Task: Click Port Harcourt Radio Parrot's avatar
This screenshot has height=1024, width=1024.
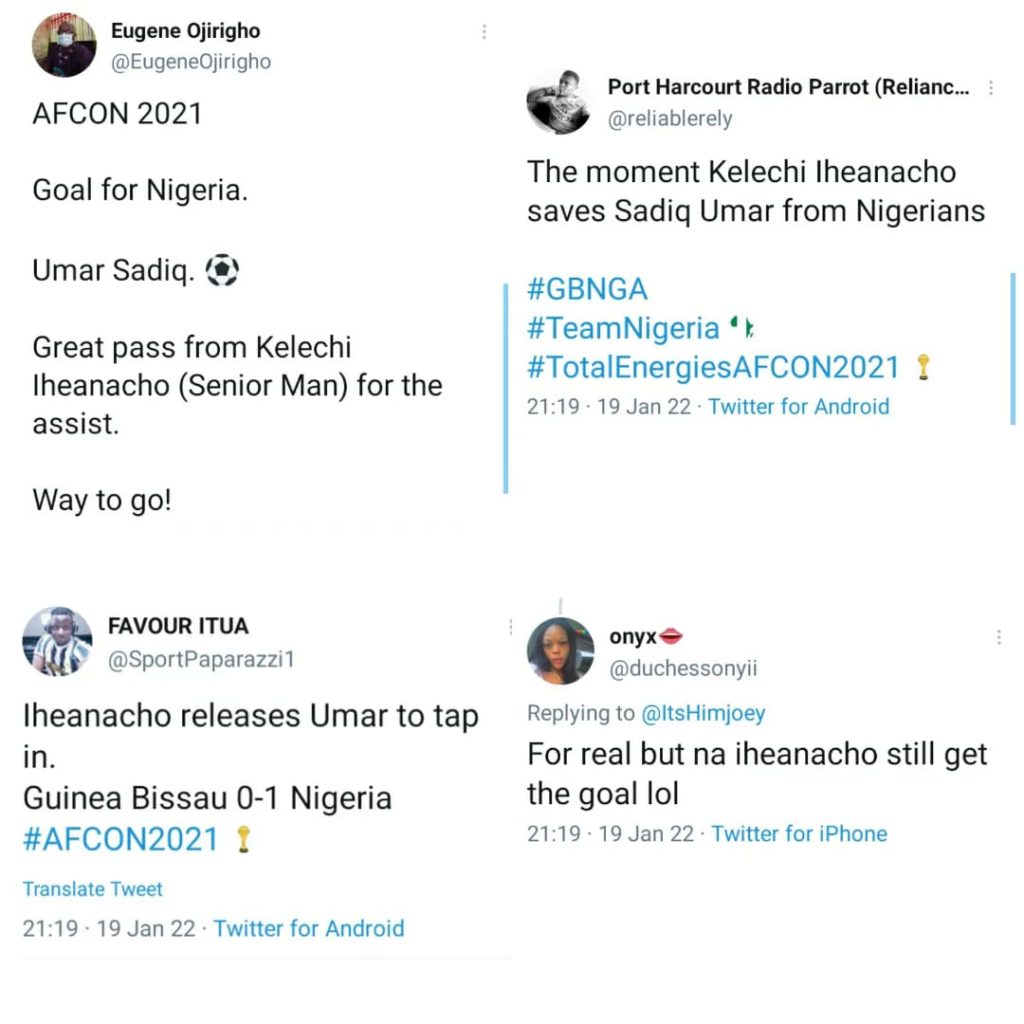Action: 559,101
